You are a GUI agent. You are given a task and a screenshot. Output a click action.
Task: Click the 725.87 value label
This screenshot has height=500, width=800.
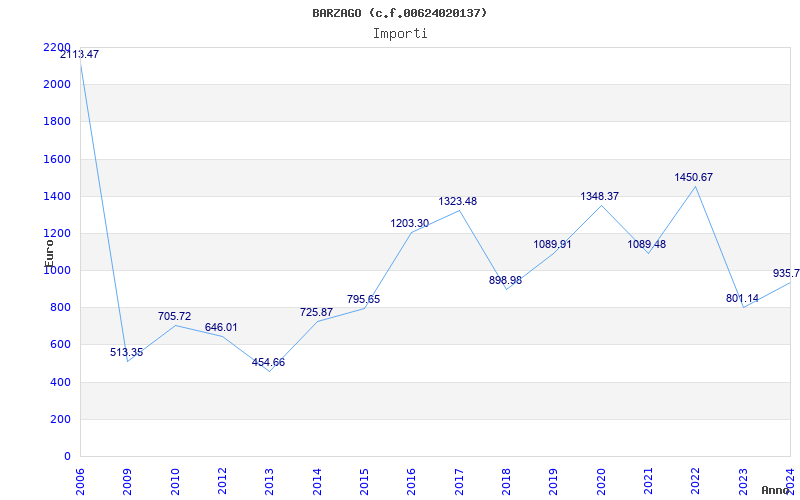pos(316,312)
